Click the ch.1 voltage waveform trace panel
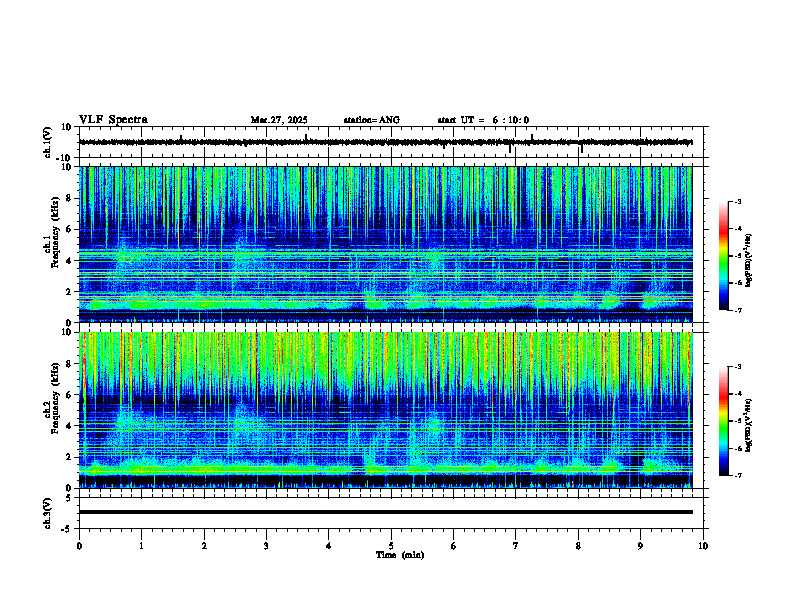Image resolution: width=792 pixels, height=612 pixels. click(x=393, y=142)
